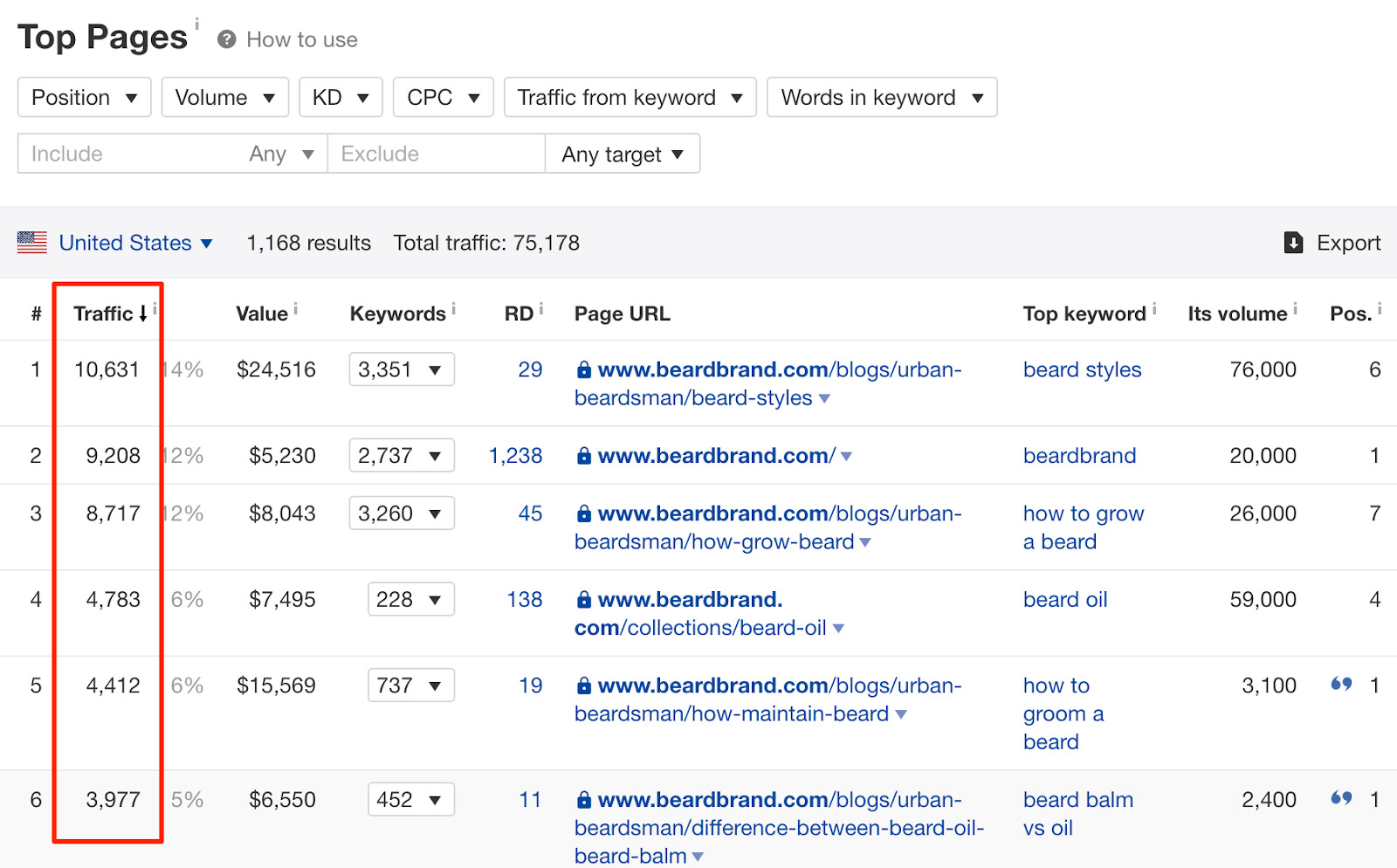This screenshot has height=868, width=1397.
Task: Click the info icon beside Traffic header
Action: [x=155, y=308]
